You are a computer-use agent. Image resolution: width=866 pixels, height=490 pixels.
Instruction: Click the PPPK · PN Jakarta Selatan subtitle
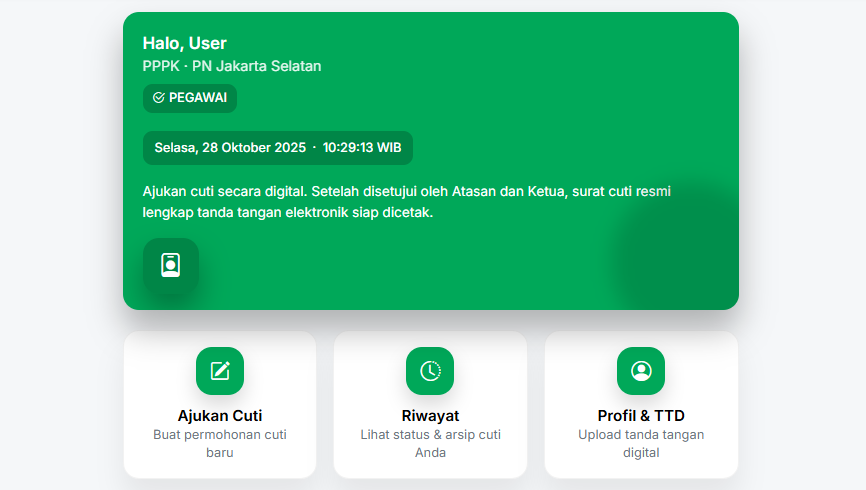pos(232,66)
